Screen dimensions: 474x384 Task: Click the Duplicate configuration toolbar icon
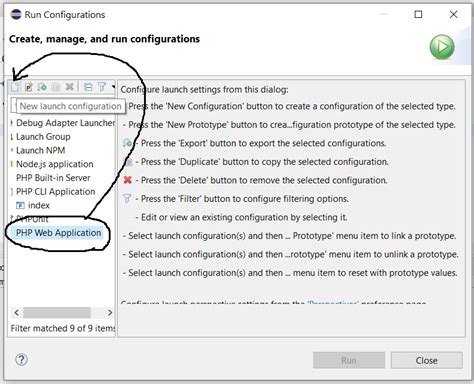56,87
